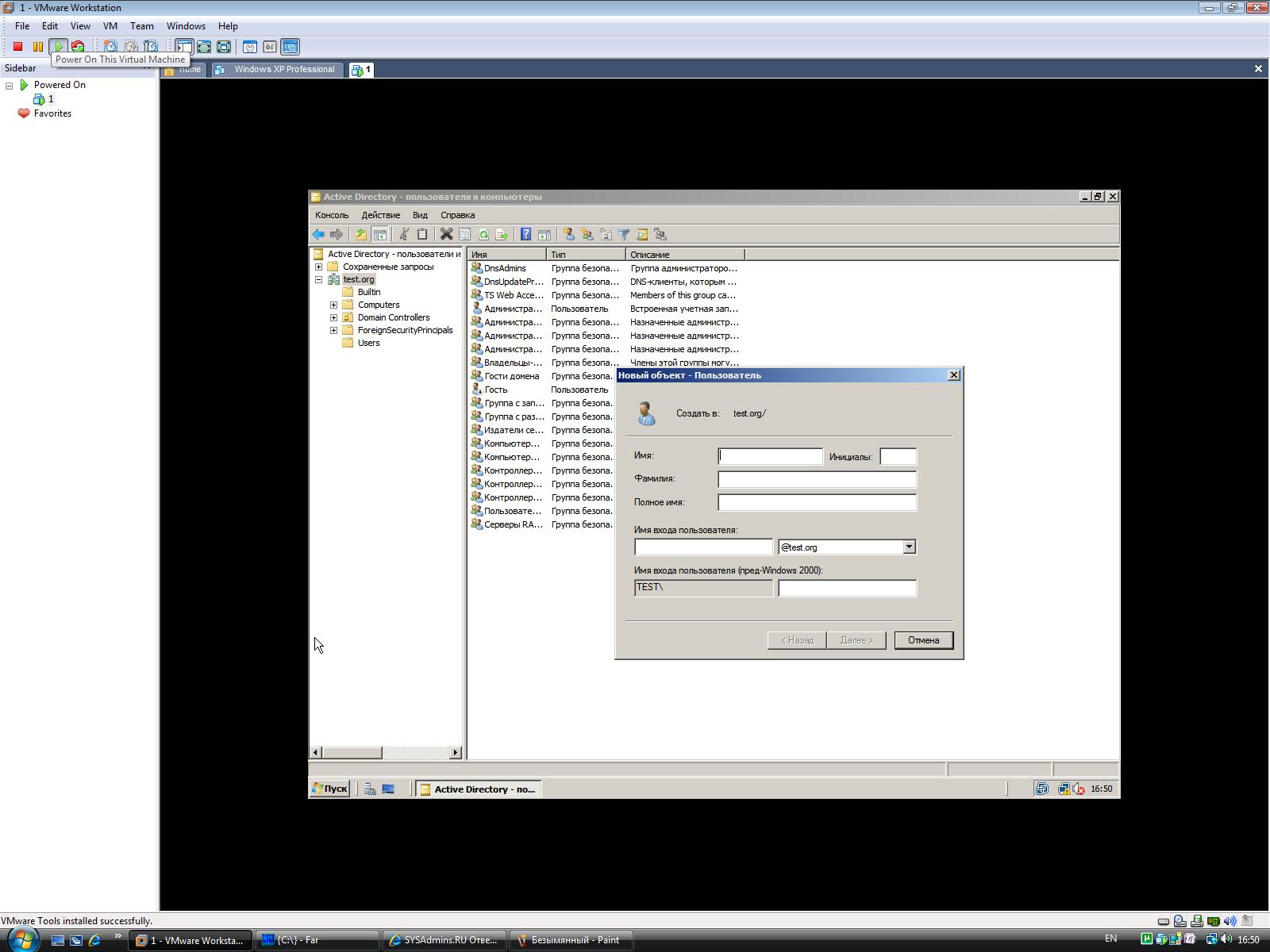This screenshot has width=1270, height=952.
Task: Click the pre-Windows 2000 logon name field
Action: click(x=847, y=588)
